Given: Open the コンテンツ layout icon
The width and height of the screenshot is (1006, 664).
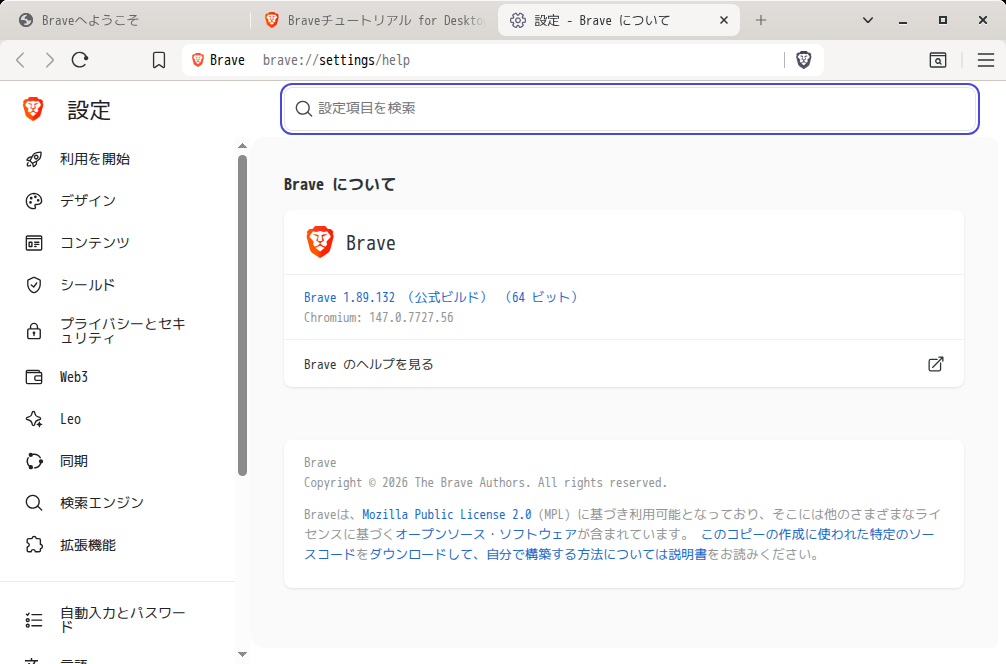Looking at the screenshot, I should (34, 243).
